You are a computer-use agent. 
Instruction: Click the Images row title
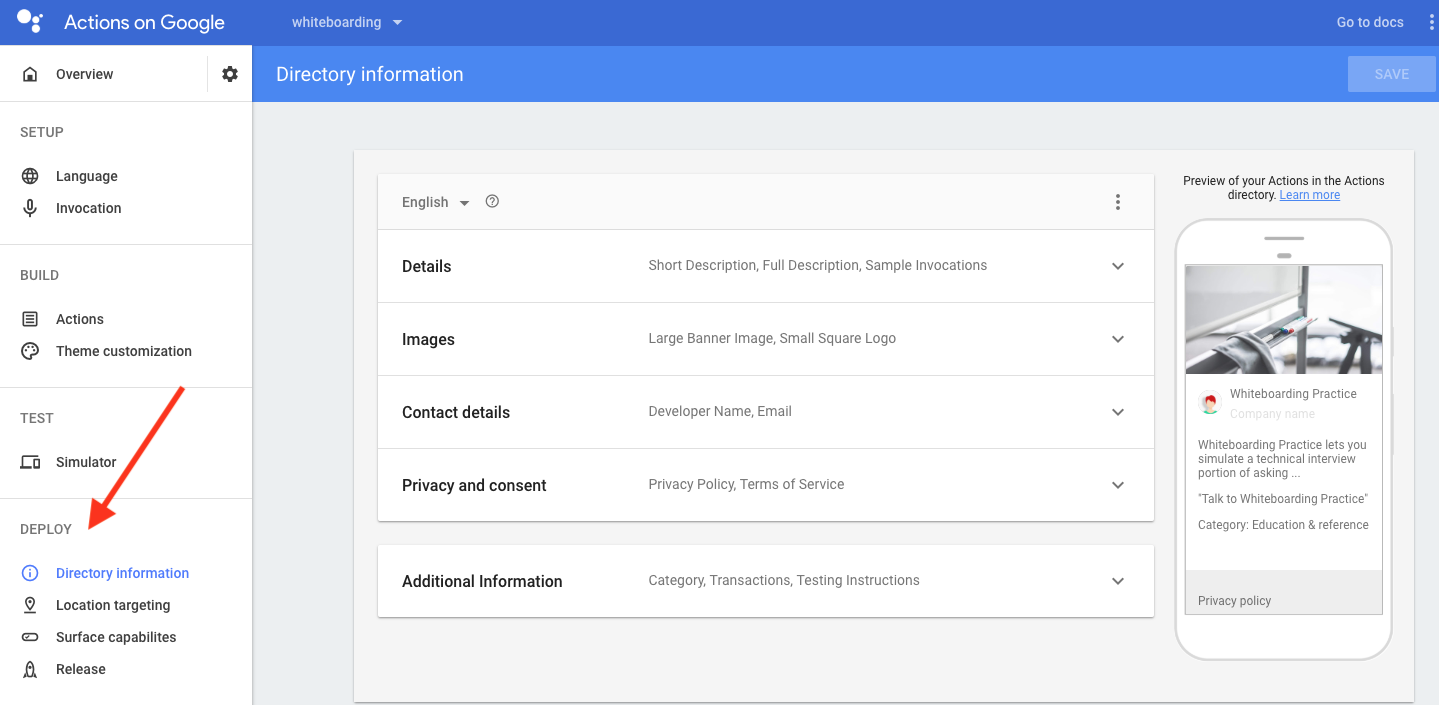coord(428,339)
